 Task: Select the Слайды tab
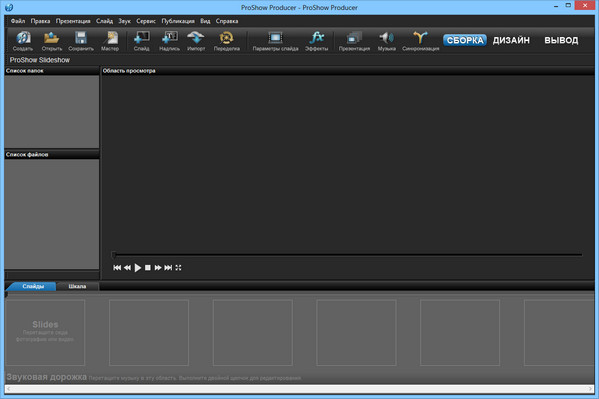[32, 286]
